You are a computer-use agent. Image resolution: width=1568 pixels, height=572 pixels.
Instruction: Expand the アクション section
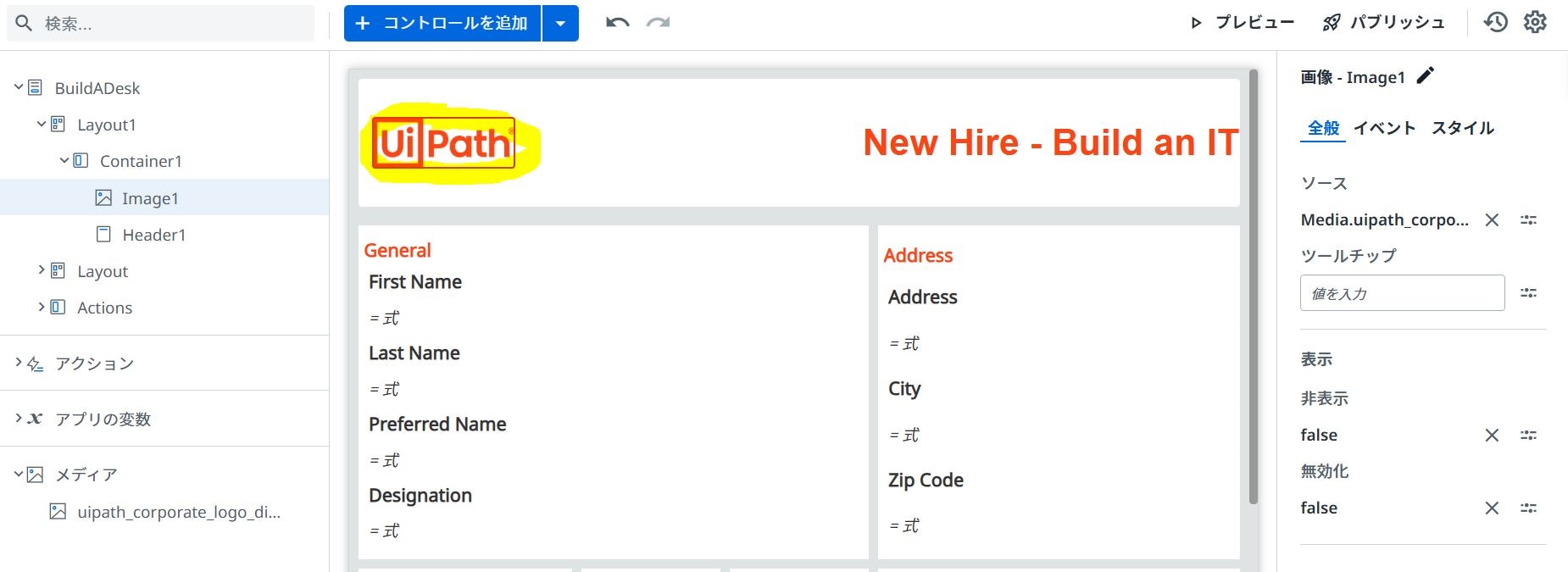[19, 363]
